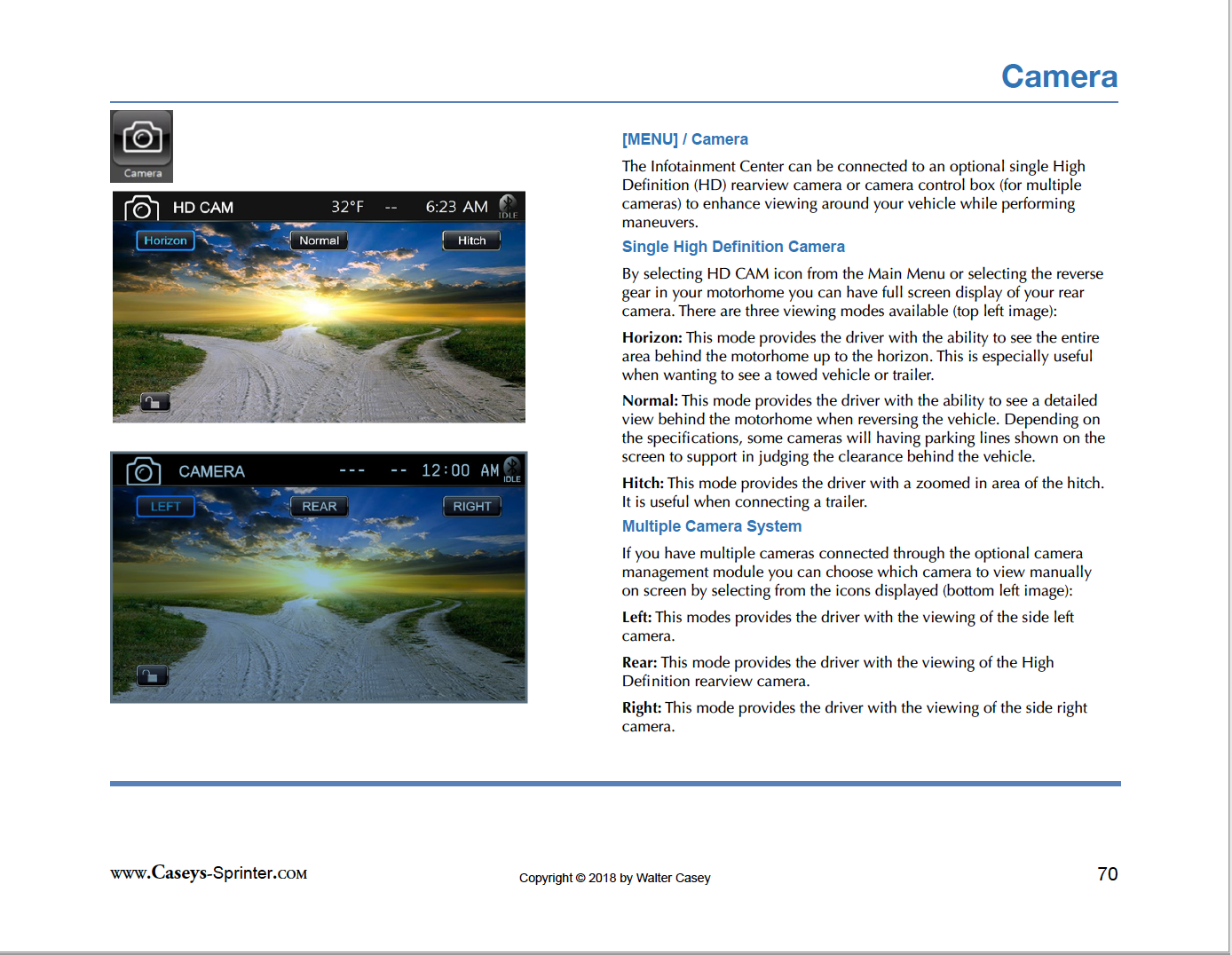
Task: Click camera icon beside HD CAM title
Action: [142, 208]
